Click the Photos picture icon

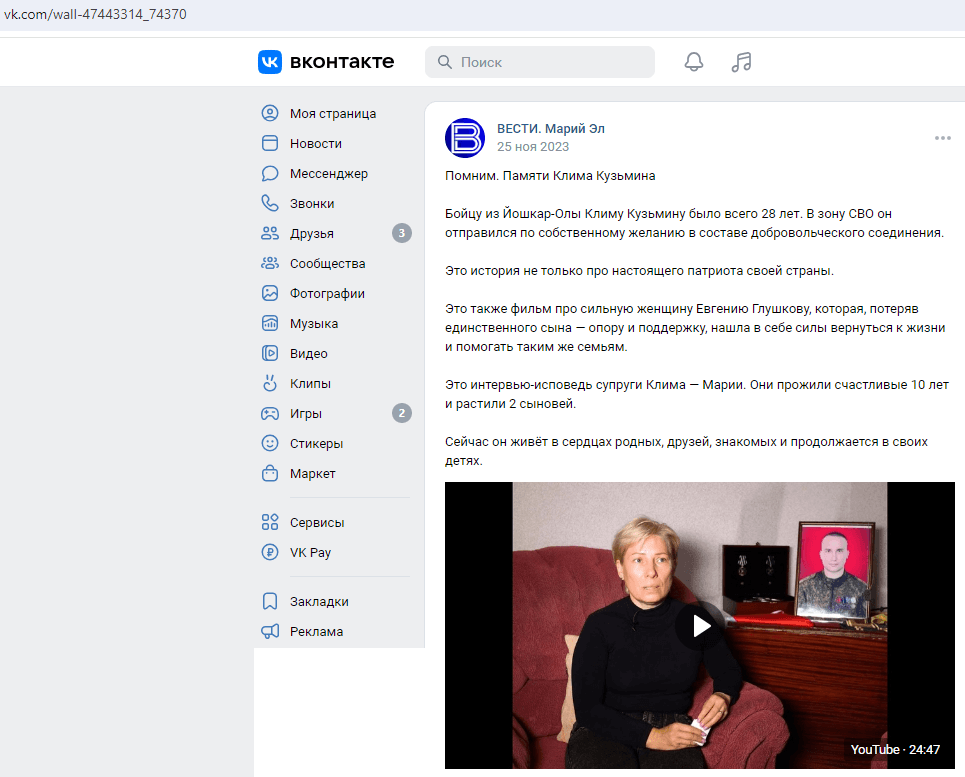point(270,293)
